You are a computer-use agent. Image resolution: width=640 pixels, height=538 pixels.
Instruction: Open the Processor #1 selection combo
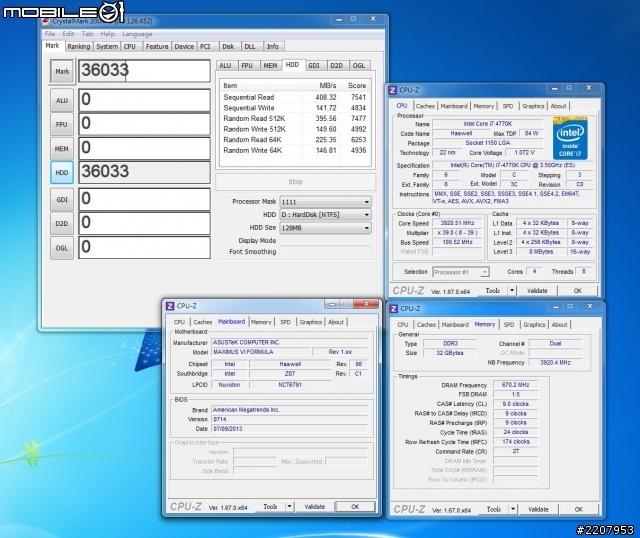pyautogui.click(x=460, y=272)
